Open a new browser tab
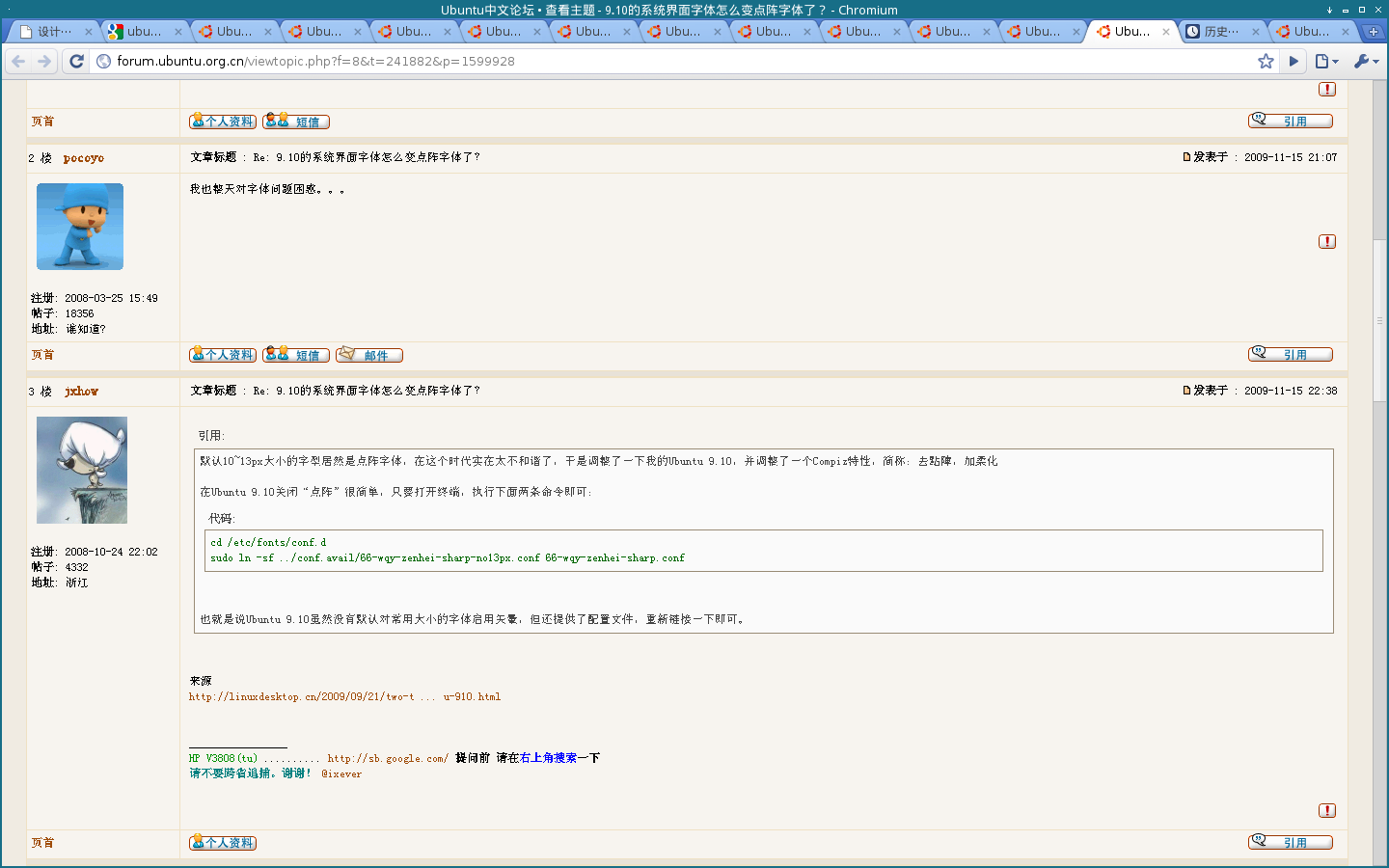Image resolution: width=1389 pixels, height=868 pixels. click(x=1373, y=32)
